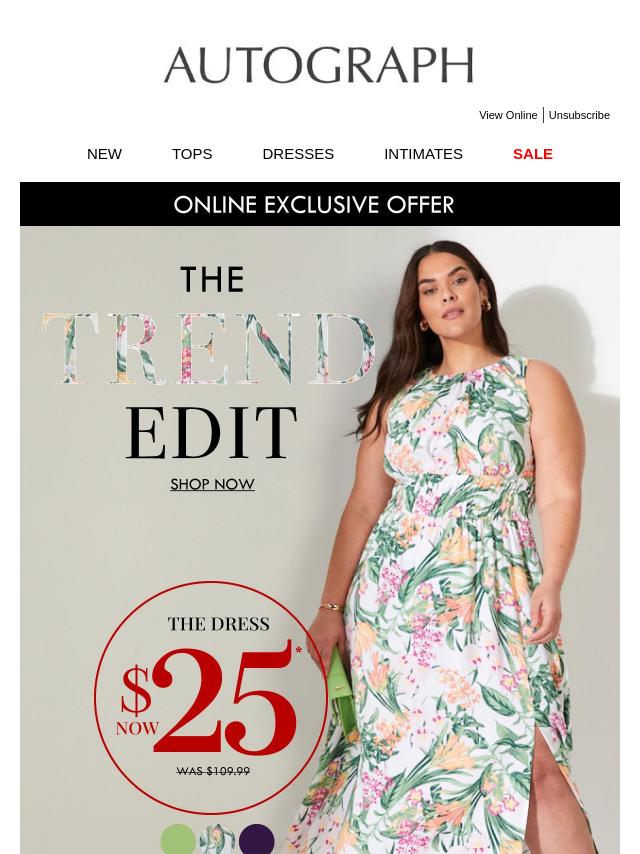640x854 pixels.
Task: Select the green color swatch
Action: pyautogui.click(x=178, y=839)
